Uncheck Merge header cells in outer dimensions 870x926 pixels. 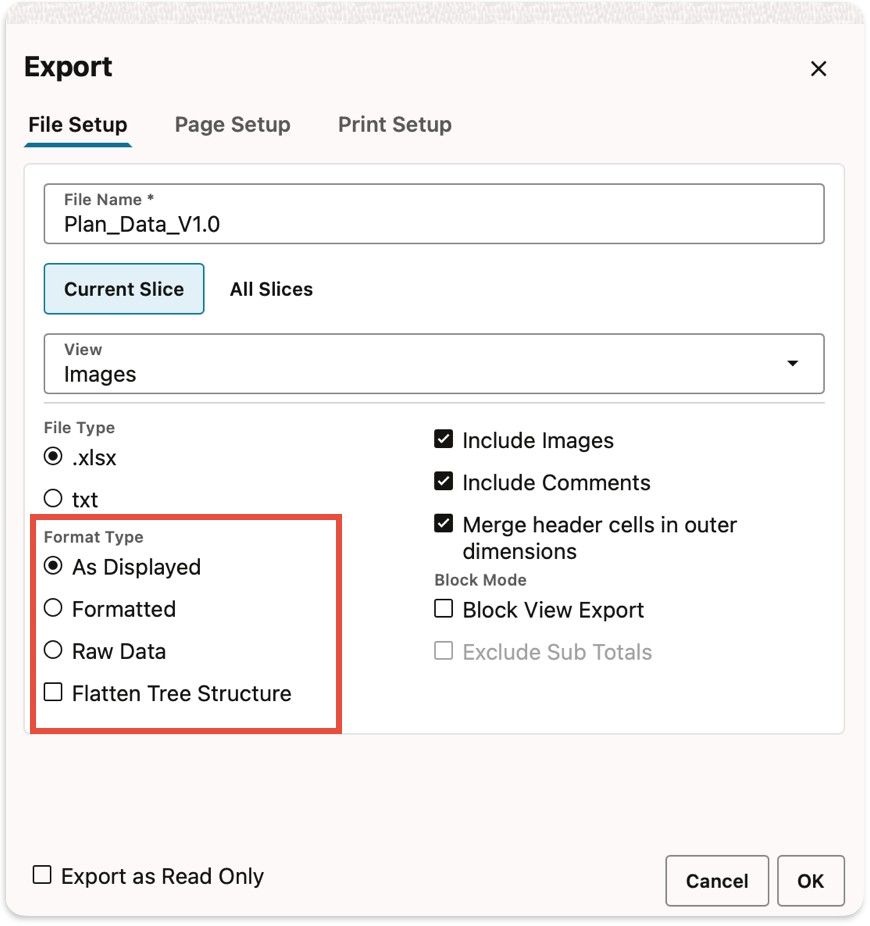point(443,523)
